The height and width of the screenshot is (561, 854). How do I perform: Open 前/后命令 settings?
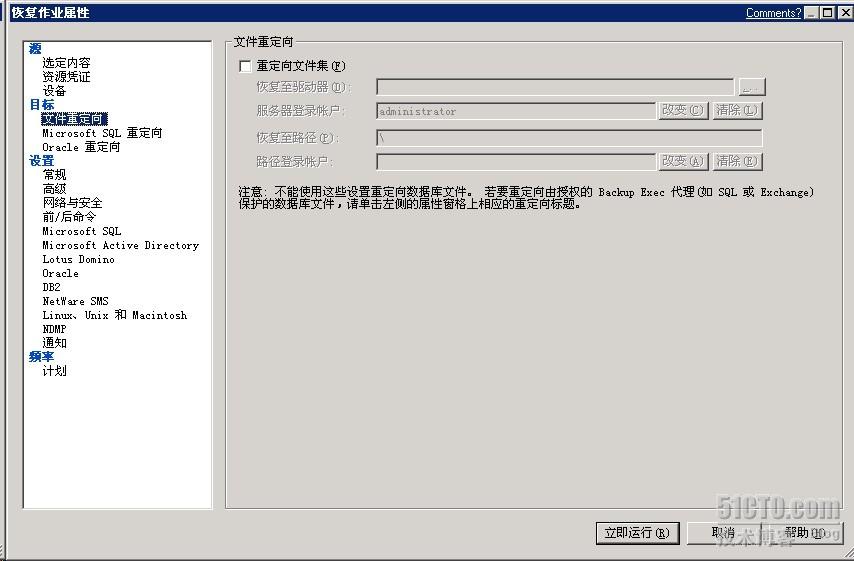69,217
